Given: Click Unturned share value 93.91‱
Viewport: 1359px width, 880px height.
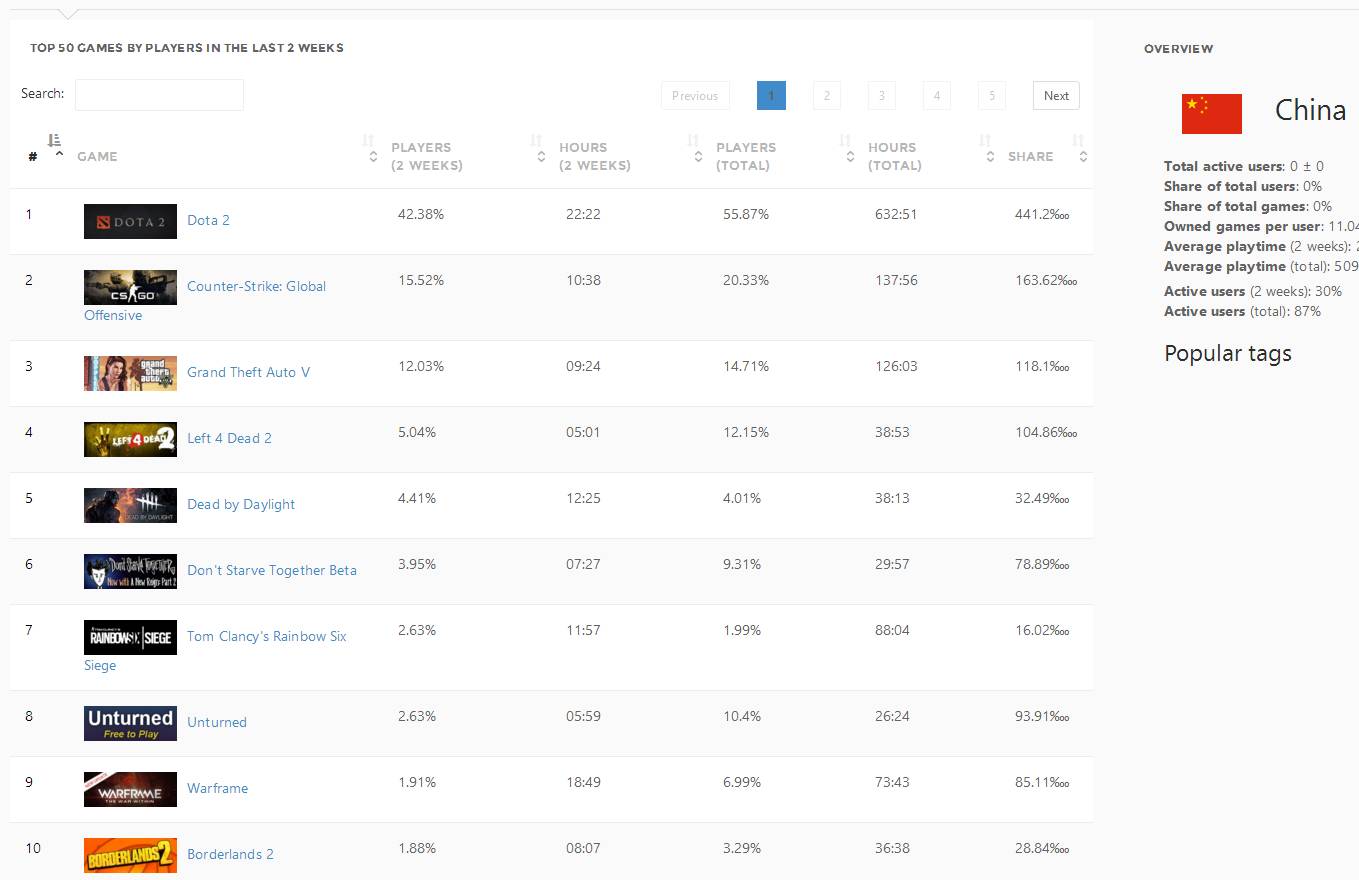Looking at the screenshot, I should tap(1042, 716).
